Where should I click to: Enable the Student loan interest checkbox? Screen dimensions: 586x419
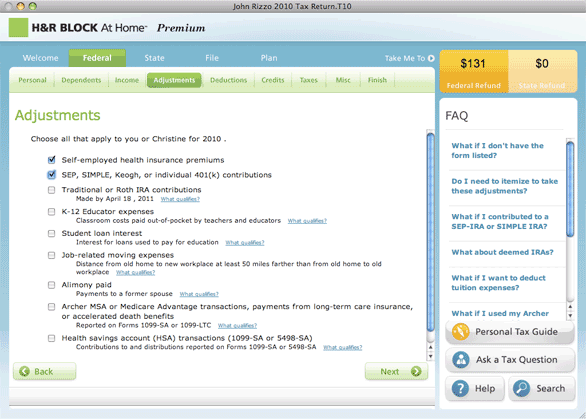coord(52,233)
